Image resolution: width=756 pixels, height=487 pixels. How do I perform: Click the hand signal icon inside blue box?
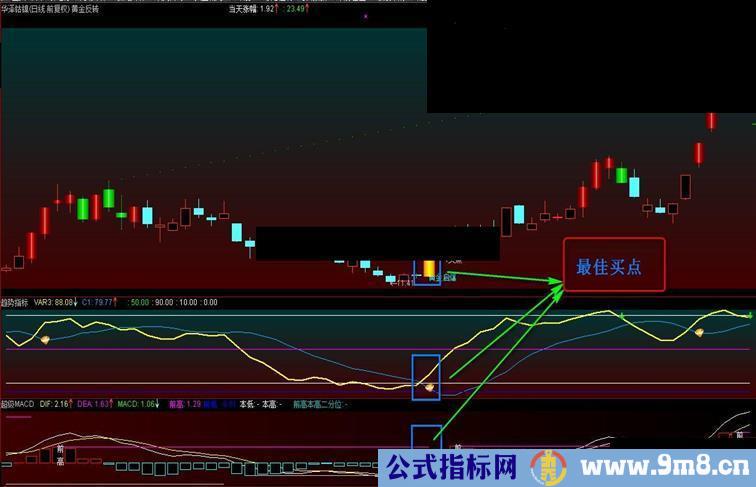tap(429, 387)
